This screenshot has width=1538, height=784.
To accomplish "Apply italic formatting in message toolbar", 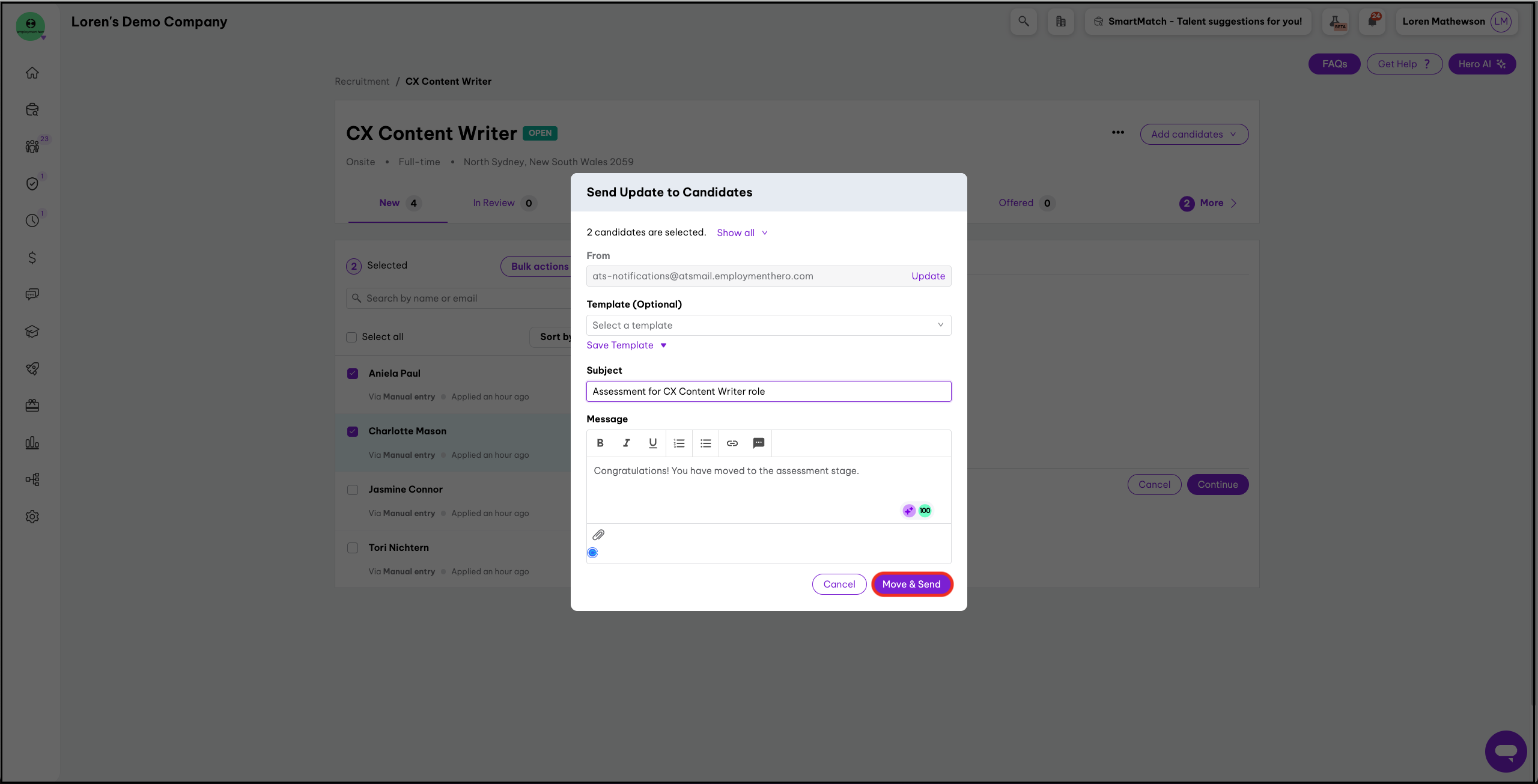I will [626, 443].
